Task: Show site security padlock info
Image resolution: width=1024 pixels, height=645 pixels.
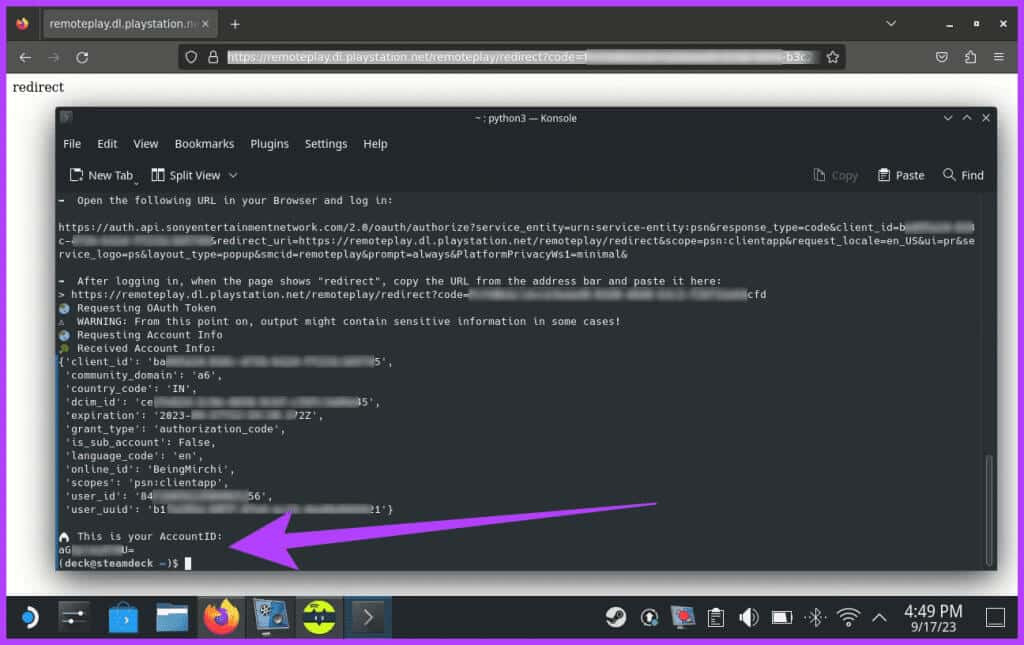Action: [x=213, y=57]
